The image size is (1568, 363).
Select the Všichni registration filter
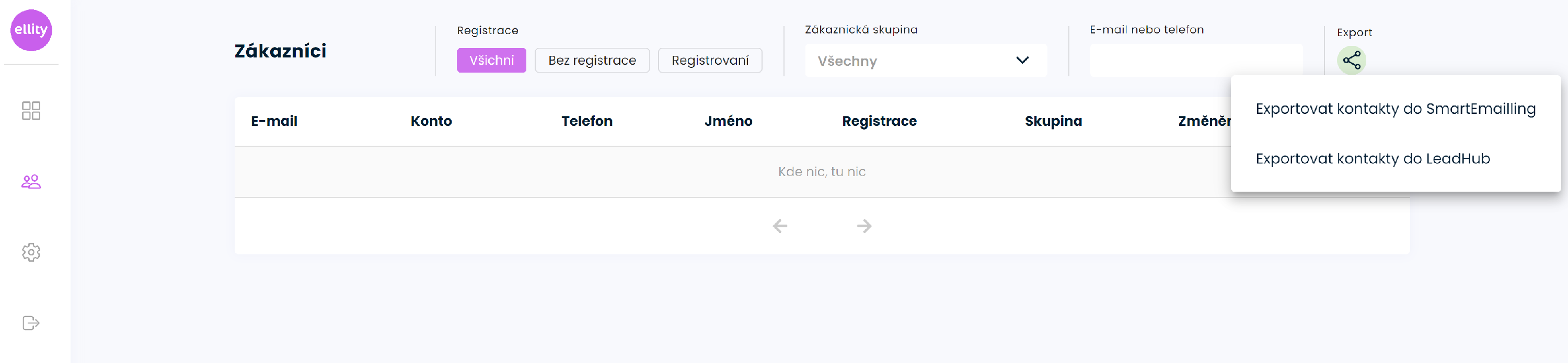[x=491, y=60]
